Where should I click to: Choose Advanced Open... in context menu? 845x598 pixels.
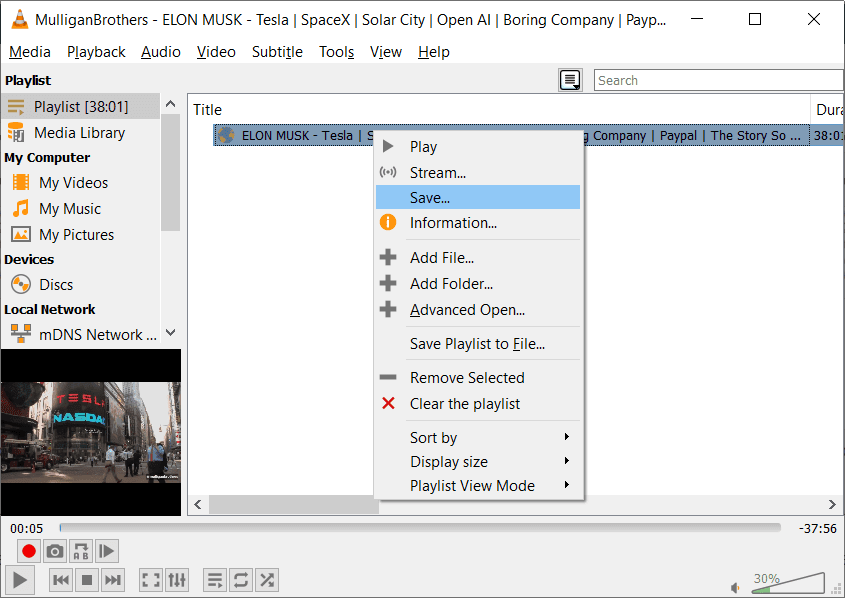pos(478,310)
